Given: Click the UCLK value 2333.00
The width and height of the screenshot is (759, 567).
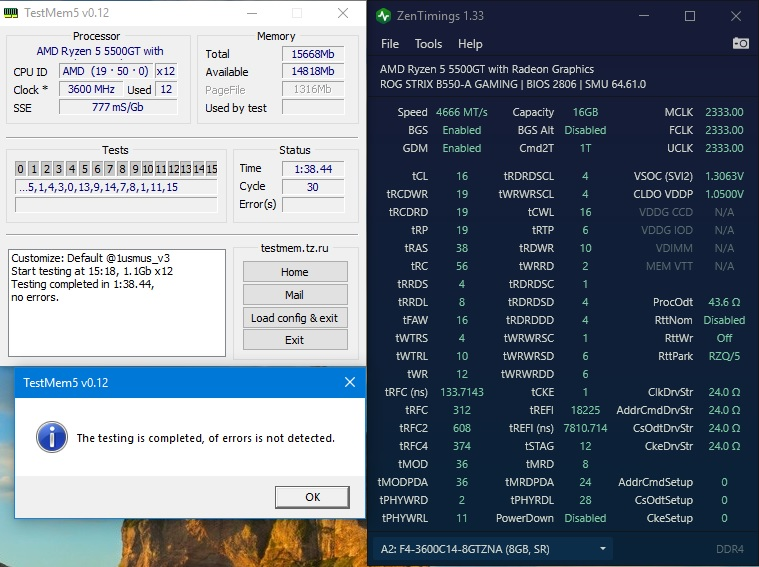Looking at the screenshot, I should (x=724, y=148).
